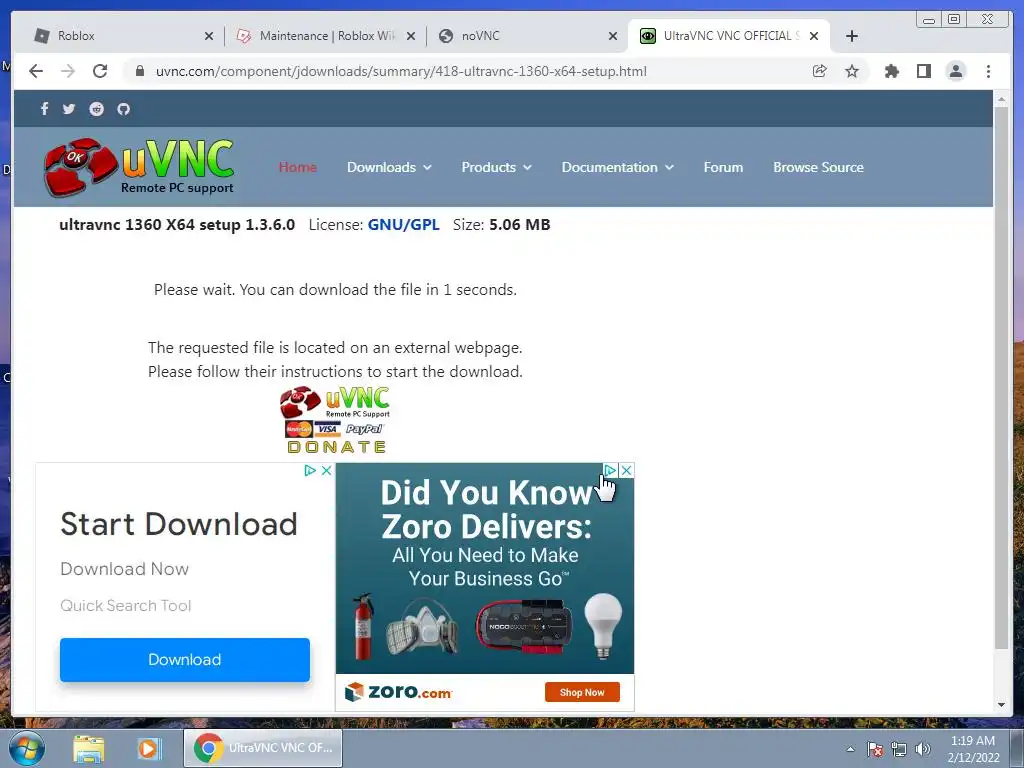Click the Shop Now button

(582, 692)
